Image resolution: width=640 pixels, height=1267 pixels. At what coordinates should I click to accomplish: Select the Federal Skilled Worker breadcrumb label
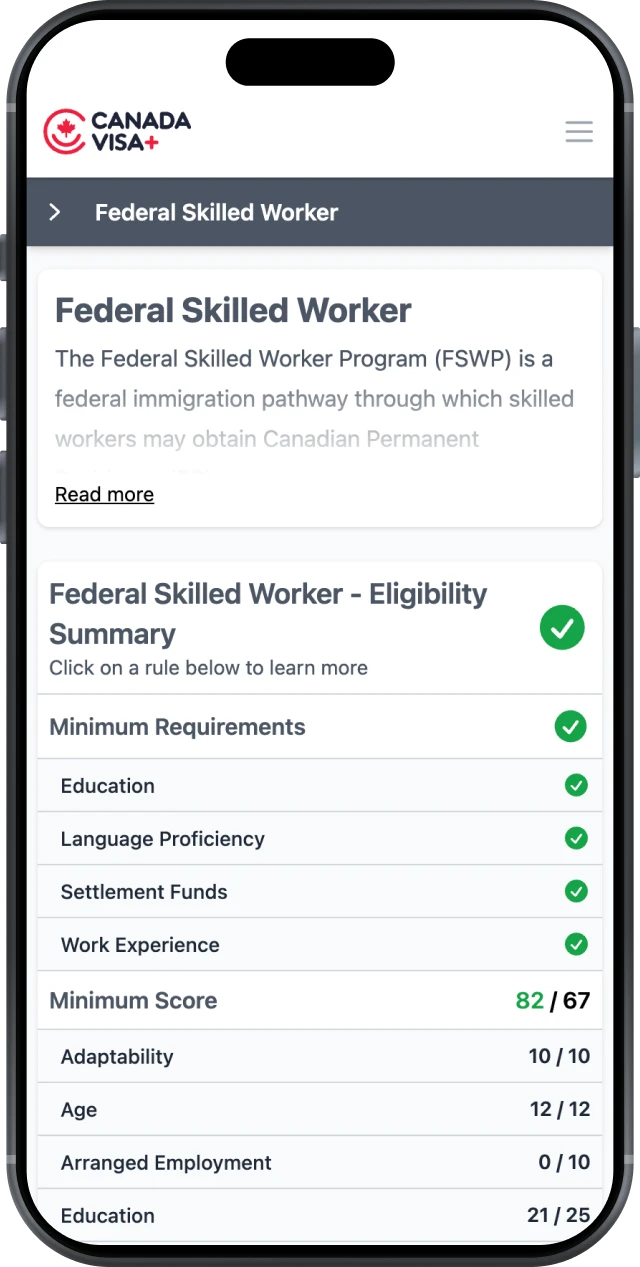tap(216, 212)
